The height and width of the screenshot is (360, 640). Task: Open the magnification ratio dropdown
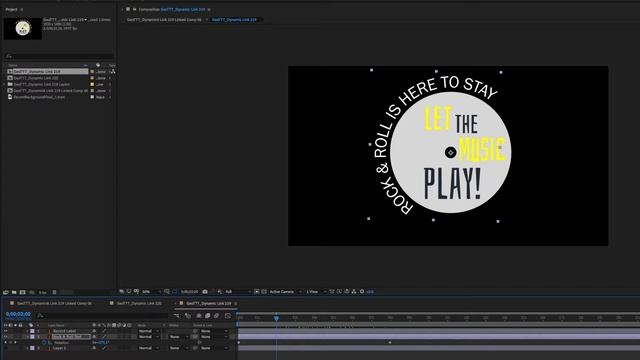(x=150, y=291)
